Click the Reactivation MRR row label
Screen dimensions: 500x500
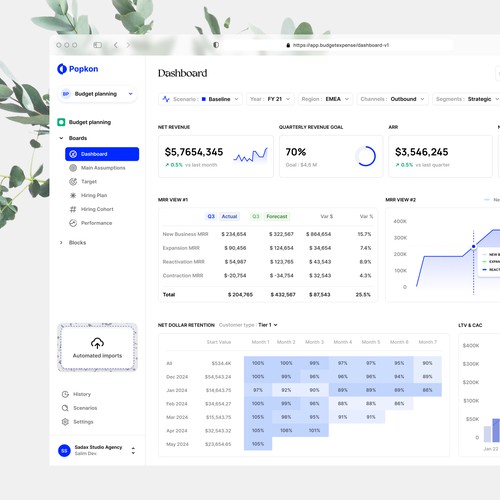[x=184, y=262]
